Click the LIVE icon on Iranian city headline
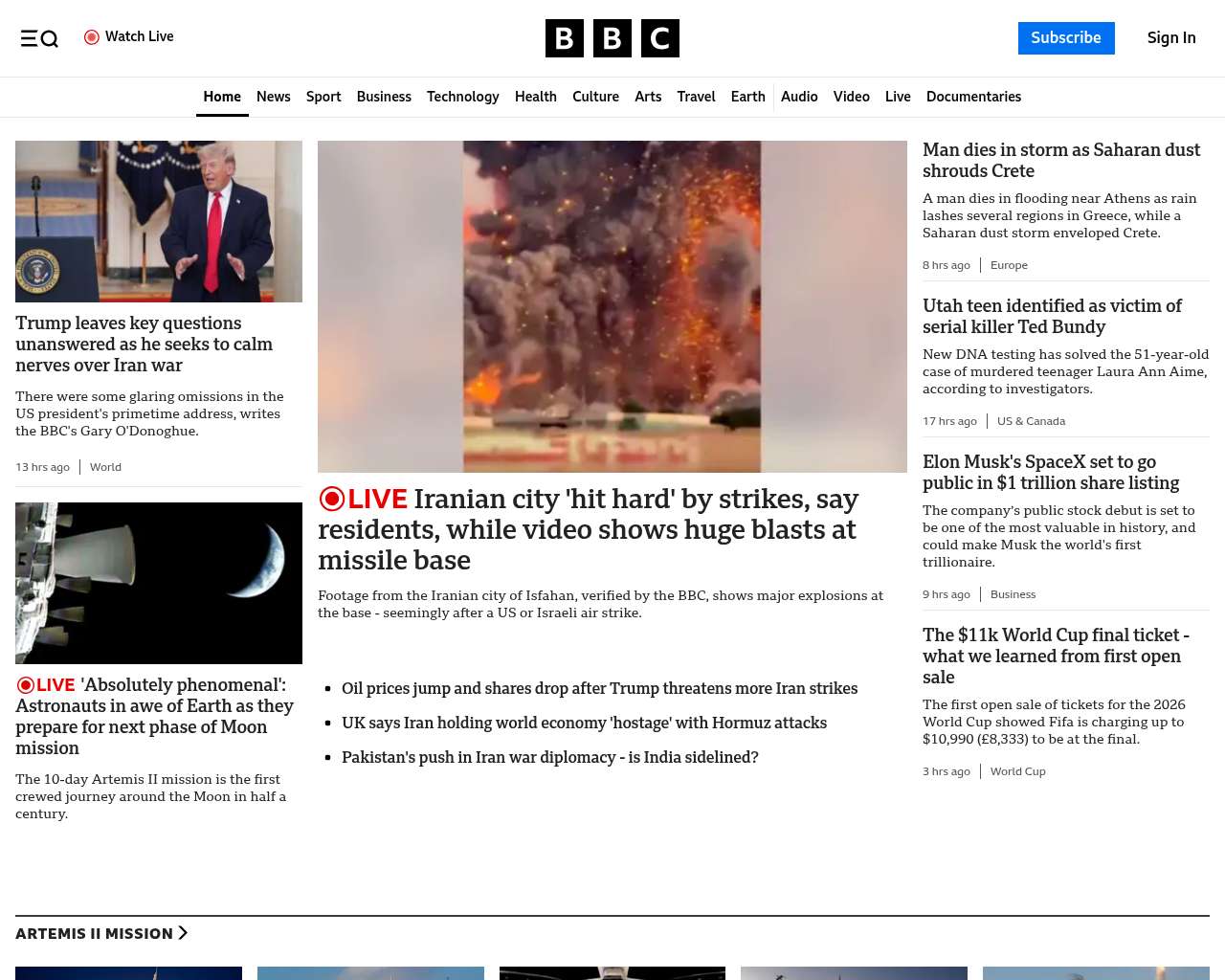Image resolution: width=1225 pixels, height=980 pixels. tap(332, 499)
